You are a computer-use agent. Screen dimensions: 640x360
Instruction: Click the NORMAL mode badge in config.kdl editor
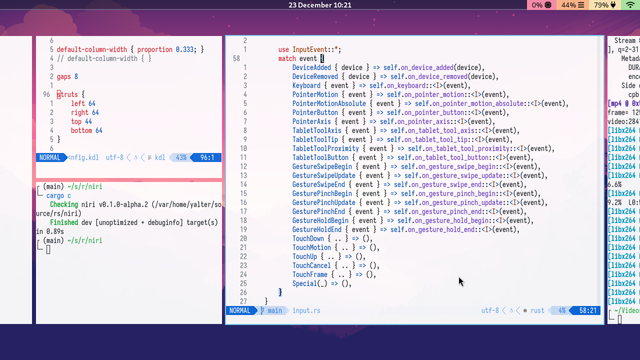(50, 158)
